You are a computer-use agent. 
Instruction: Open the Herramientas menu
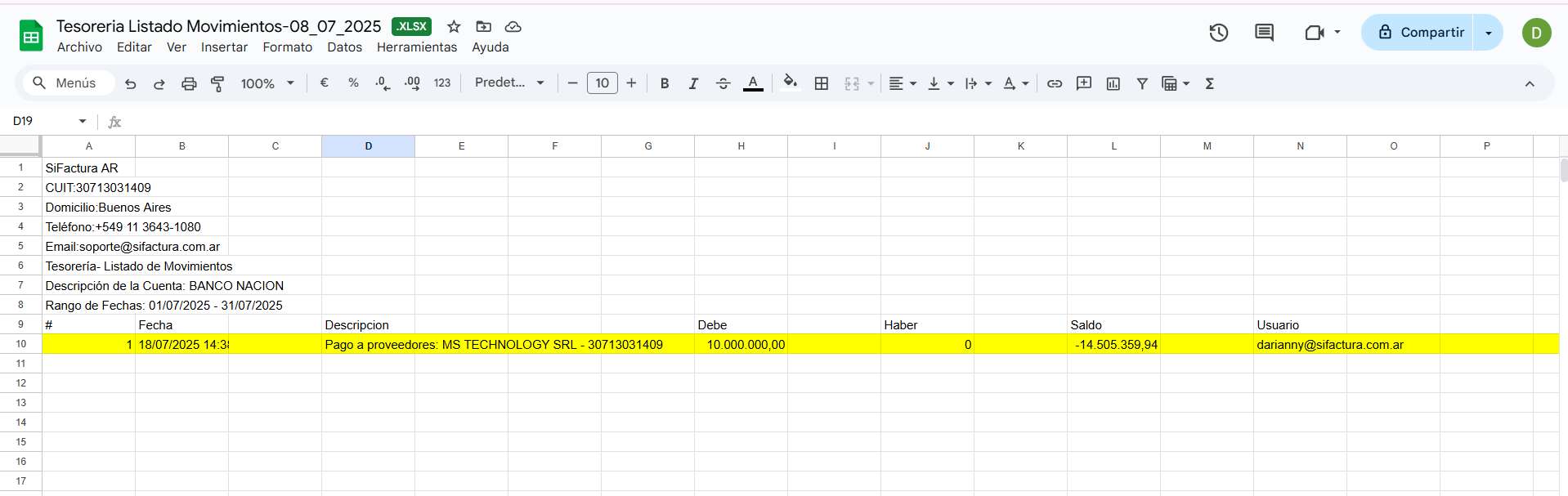click(x=417, y=47)
